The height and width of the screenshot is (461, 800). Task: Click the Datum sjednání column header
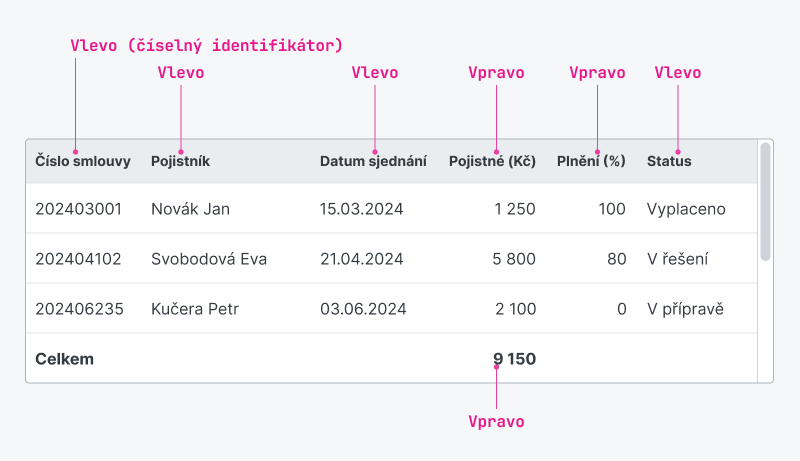(x=373, y=161)
